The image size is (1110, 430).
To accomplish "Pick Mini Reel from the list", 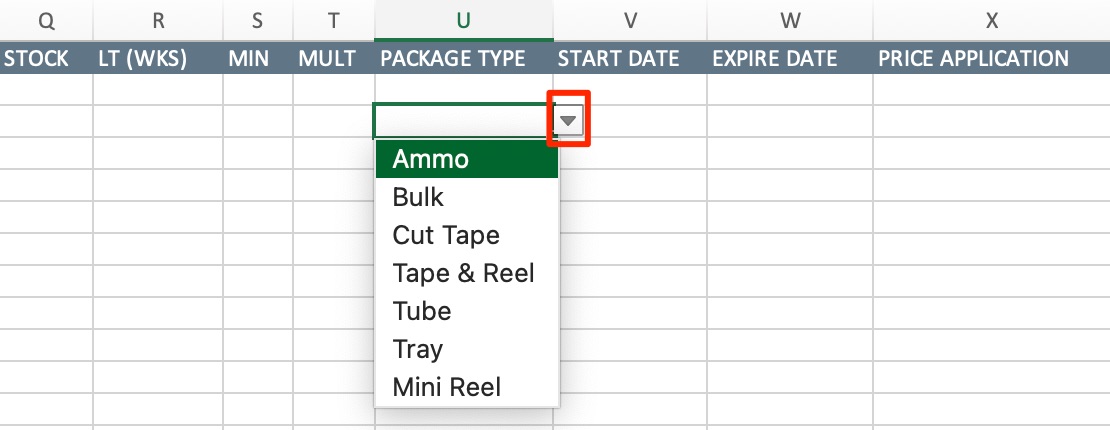I will [x=466, y=387].
